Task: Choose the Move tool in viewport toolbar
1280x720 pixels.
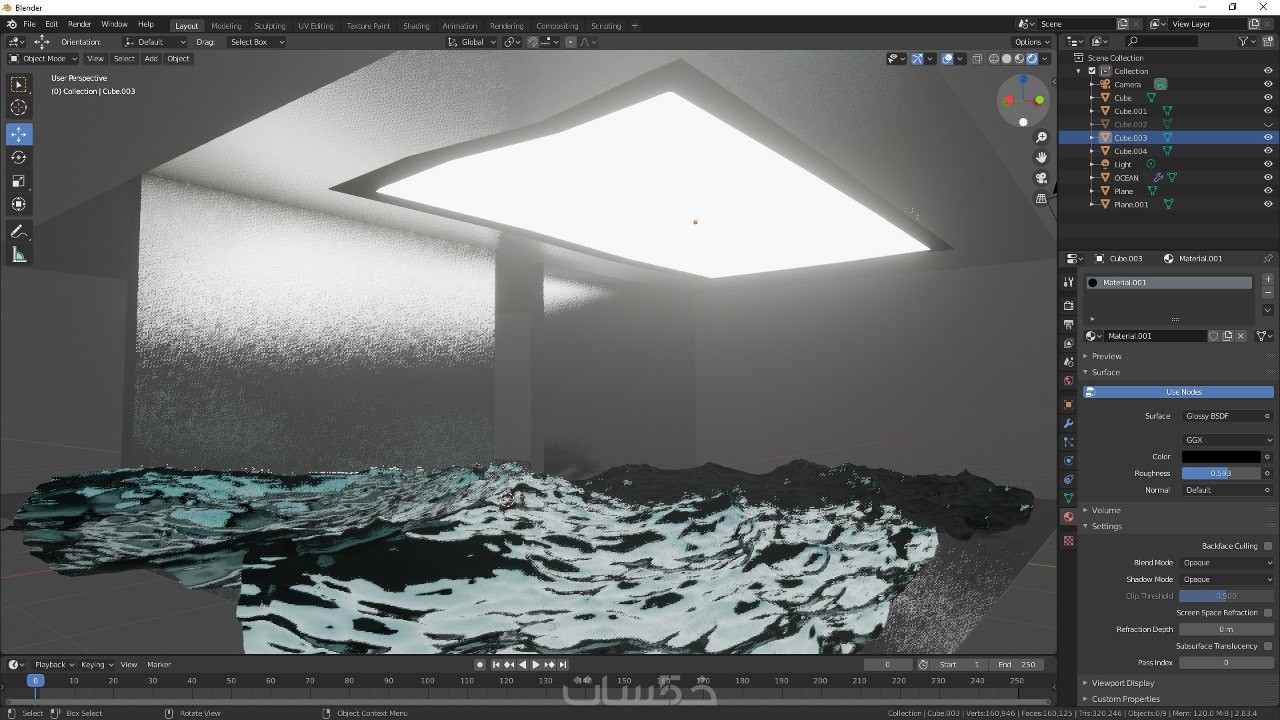Action: (x=19, y=134)
